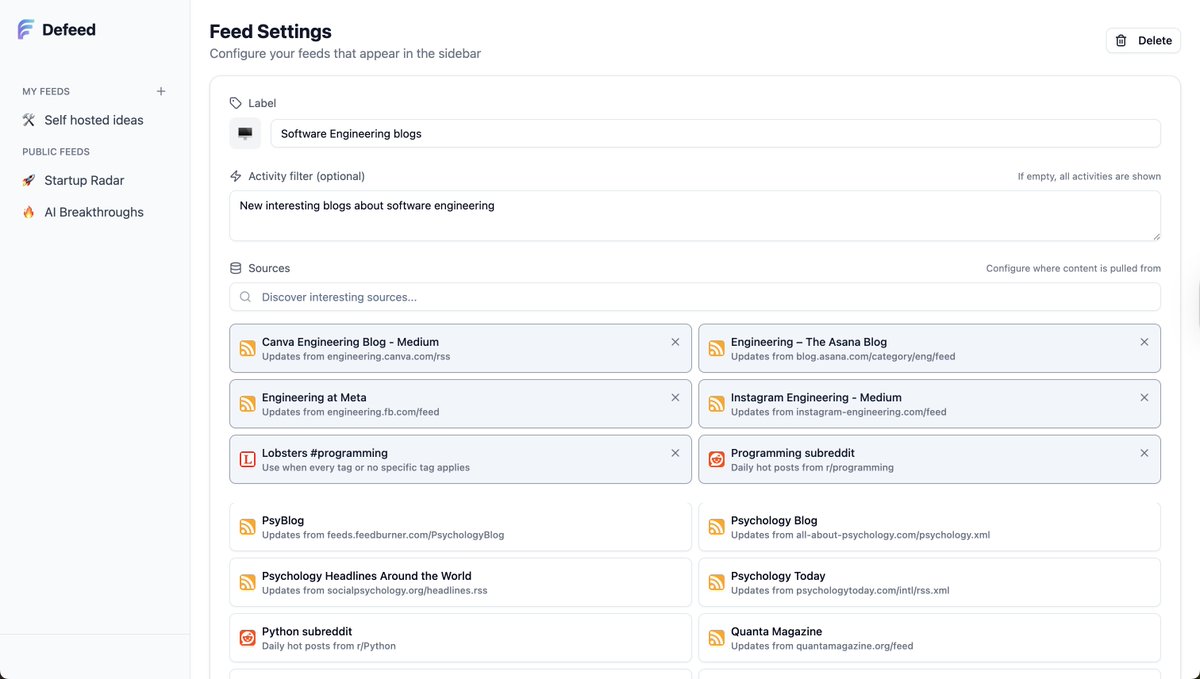The height and width of the screenshot is (679, 1200).
Task: Add Psychology Headlines Around the World source
Action: 460,582
